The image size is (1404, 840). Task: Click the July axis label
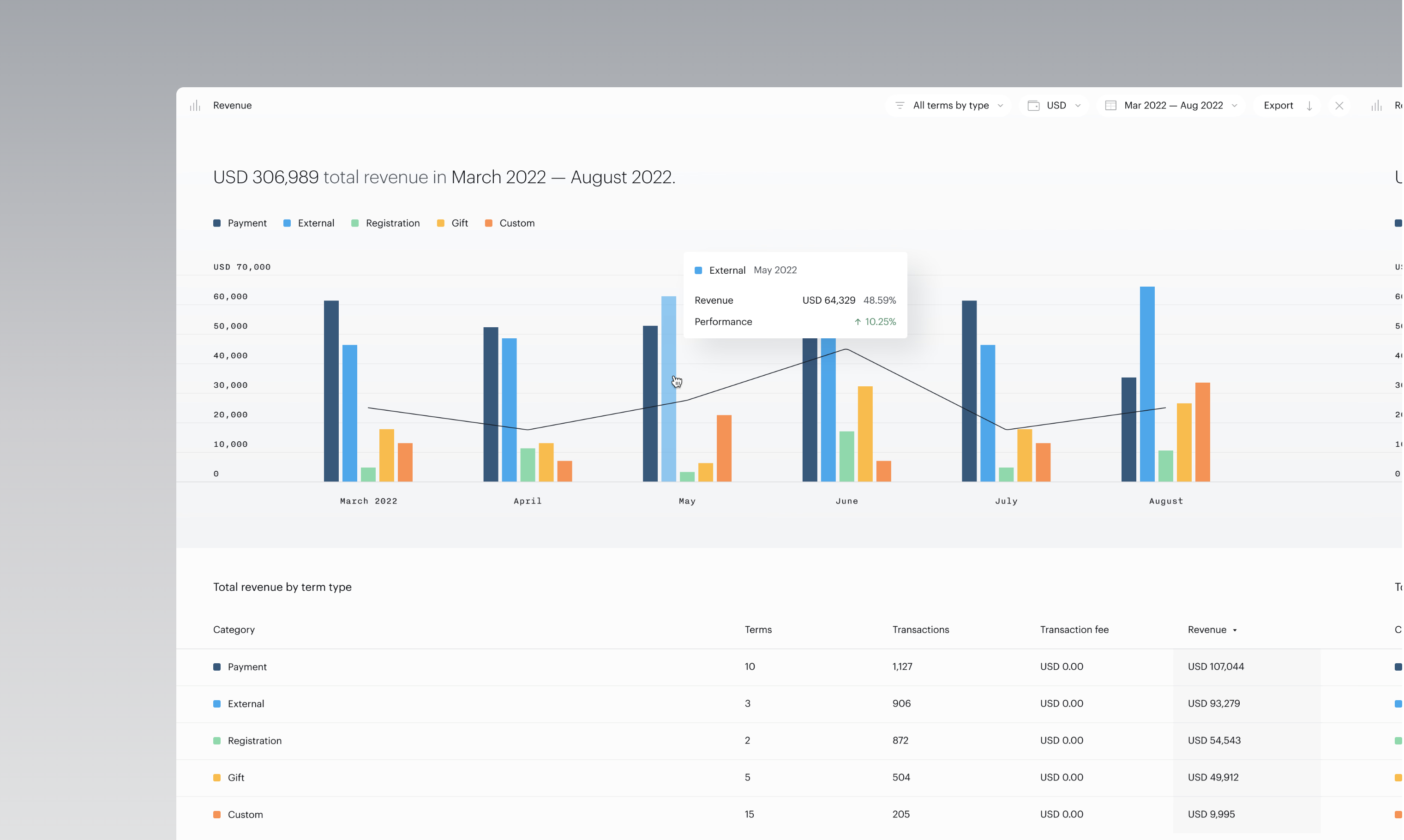(1007, 502)
